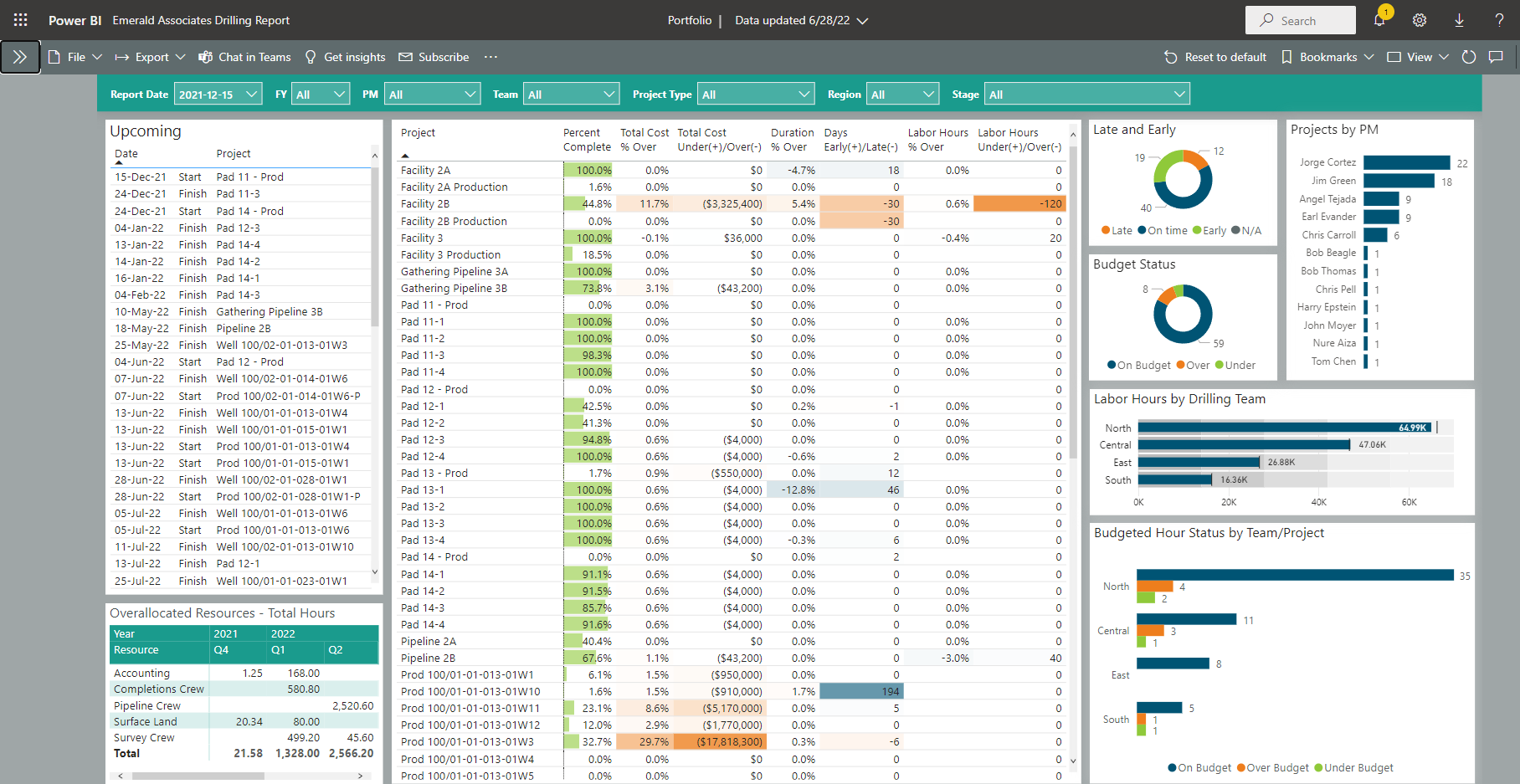The image size is (1520, 784).
Task: Open the Export menu
Action: (x=151, y=57)
